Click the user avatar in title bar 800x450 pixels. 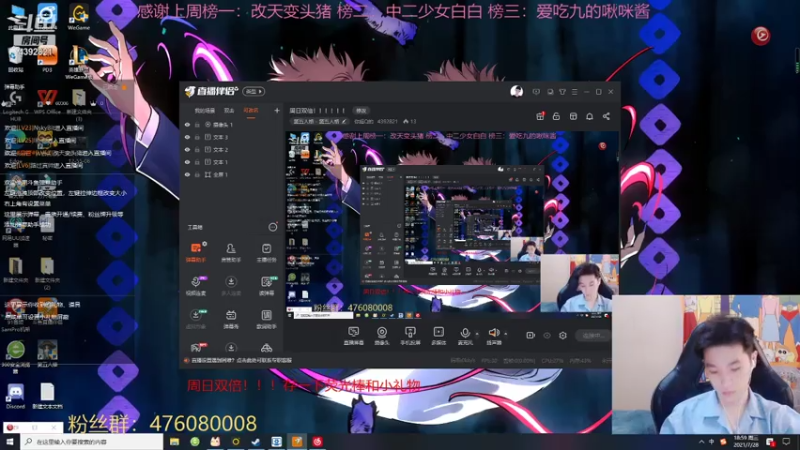[516, 92]
